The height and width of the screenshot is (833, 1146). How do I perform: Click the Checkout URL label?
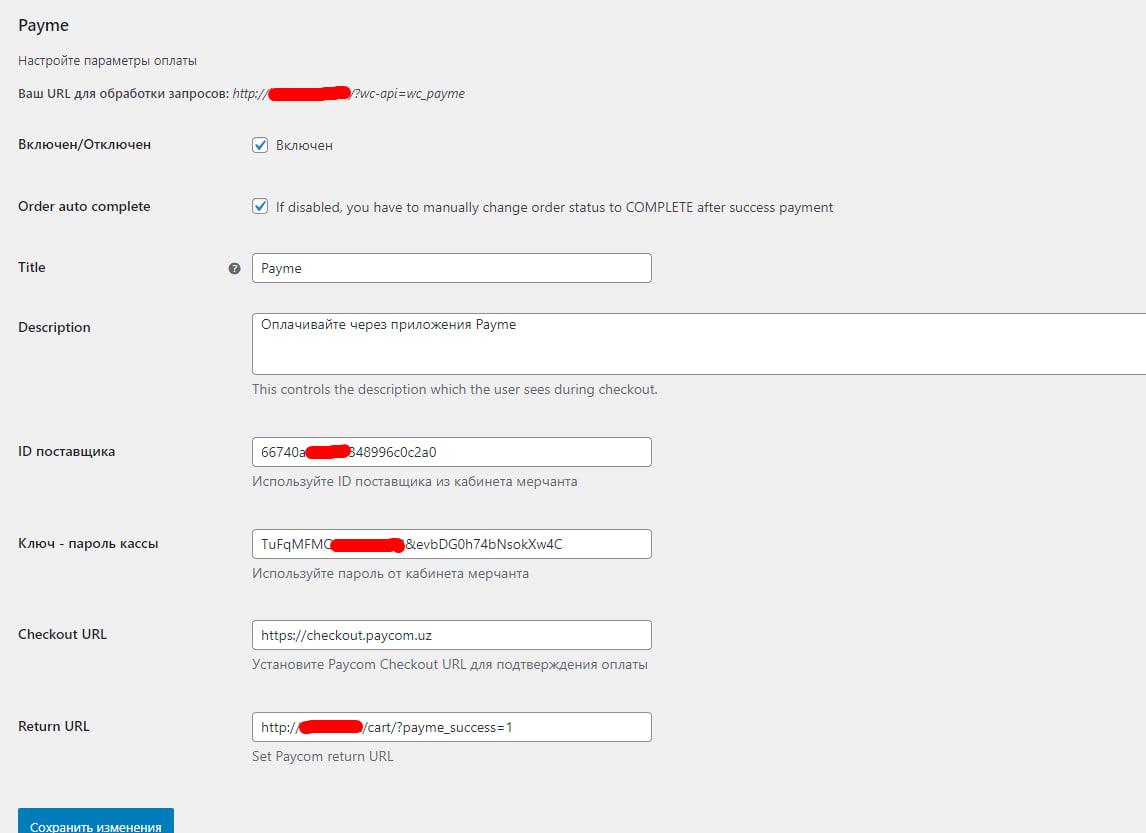pyautogui.click(x=62, y=634)
